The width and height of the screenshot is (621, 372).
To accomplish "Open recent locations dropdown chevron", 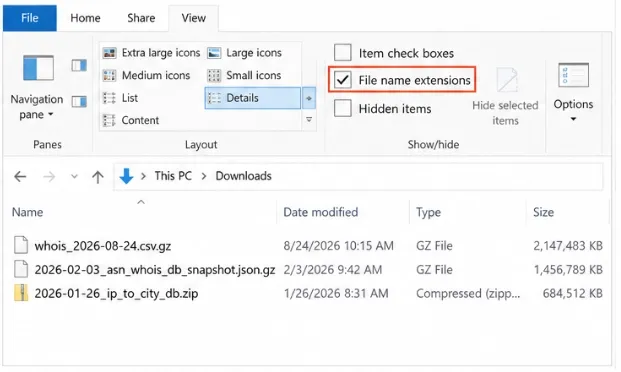I will pyautogui.click(x=74, y=176).
